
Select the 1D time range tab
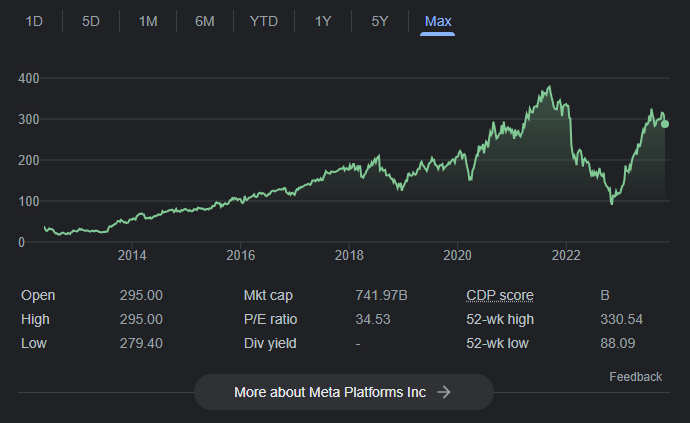pyautogui.click(x=34, y=21)
